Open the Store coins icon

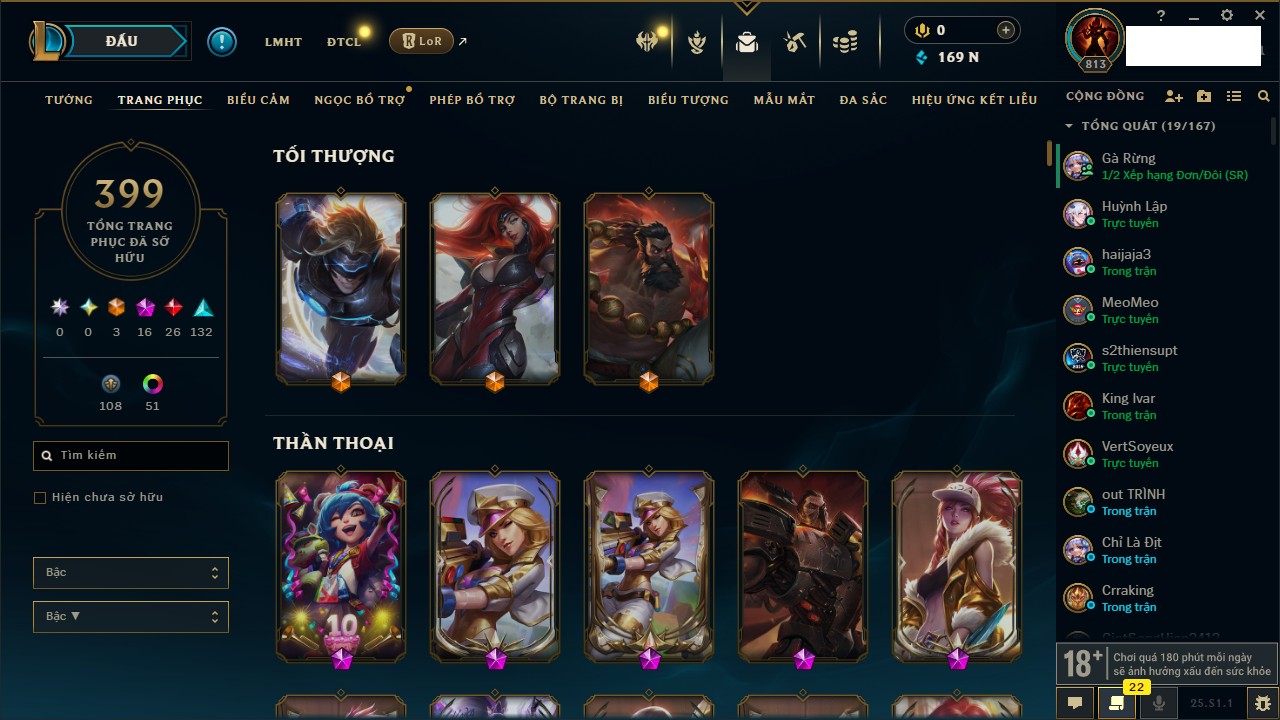pyautogui.click(x=845, y=42)
